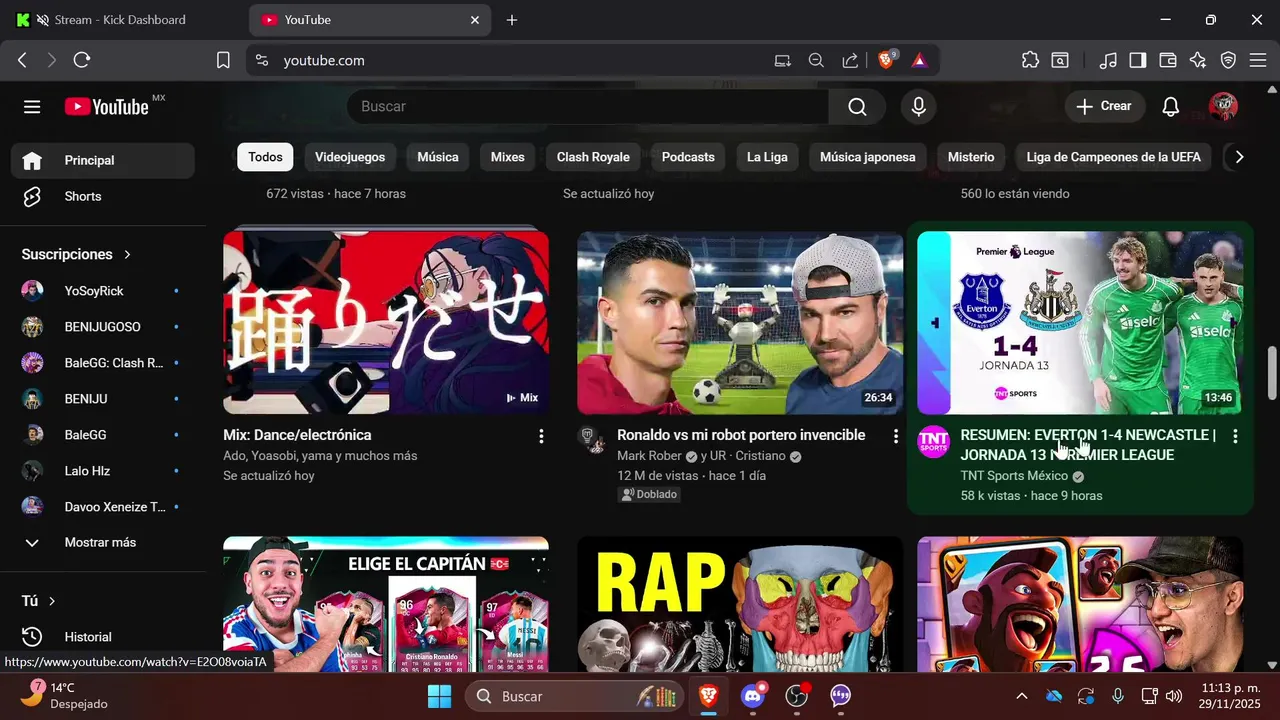The width and height of the screenshot is (1280, 720).
Task: Open the BENIJUGOSO subscription
Action: coord(103,327)
